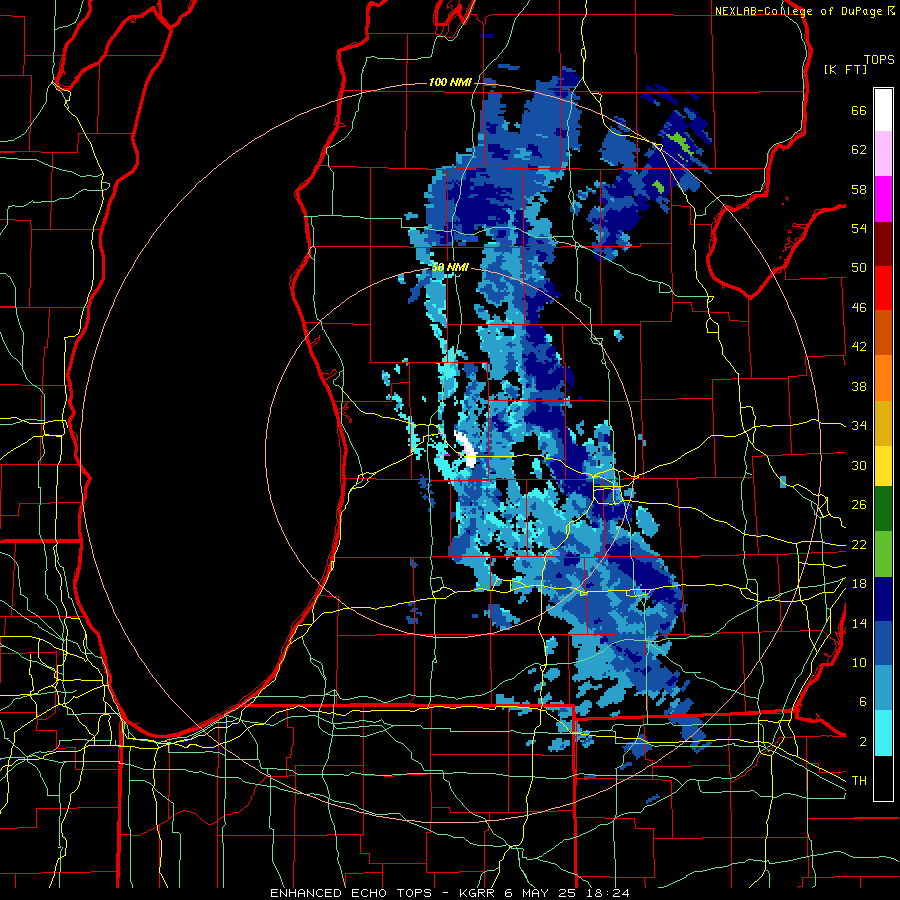This screenshot has width=900, height=900.
Task: Click the "18" scale number
Action: (859, 584)
